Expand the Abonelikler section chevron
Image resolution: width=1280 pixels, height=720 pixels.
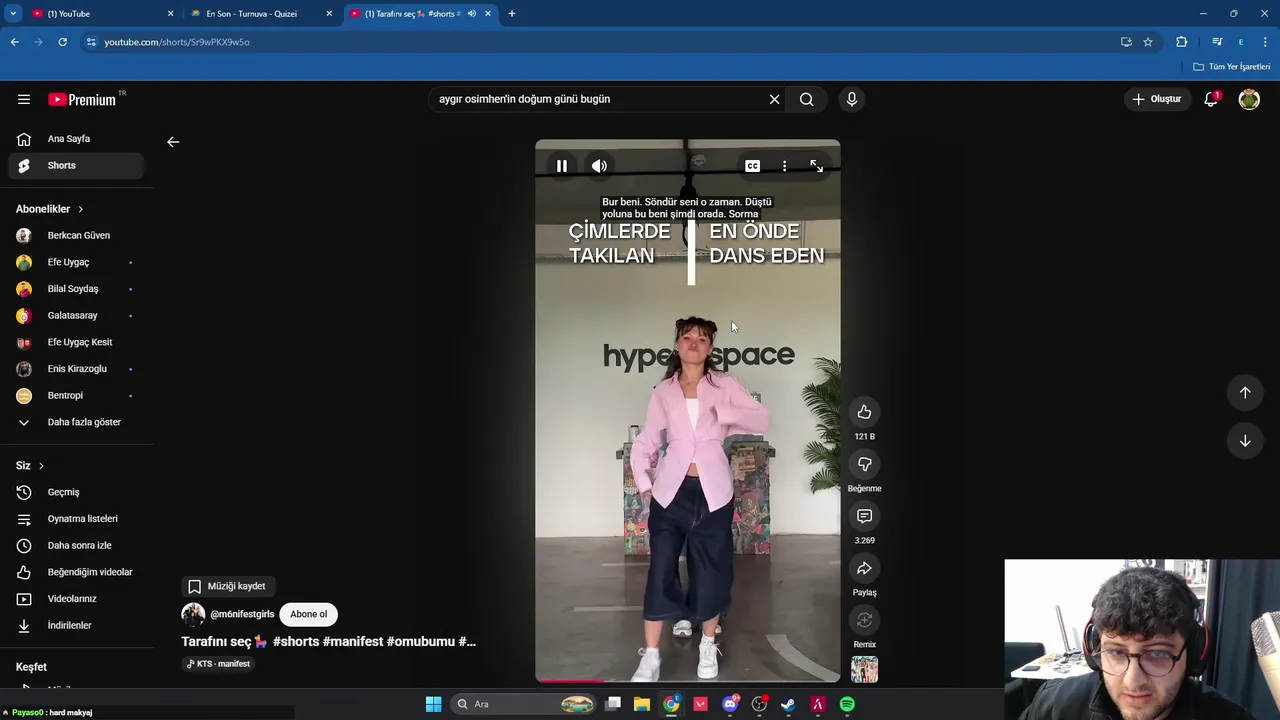click(x=80, y=209)
